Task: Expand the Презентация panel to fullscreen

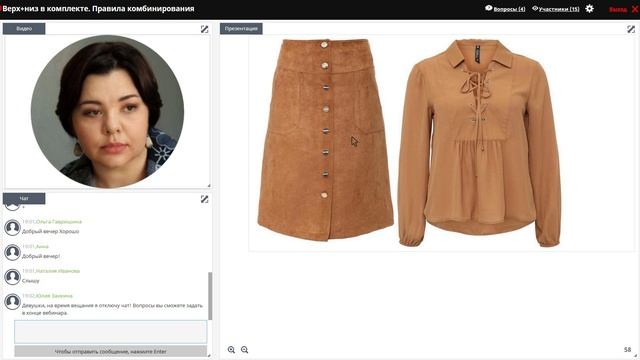Action: [x=631, y=29]
